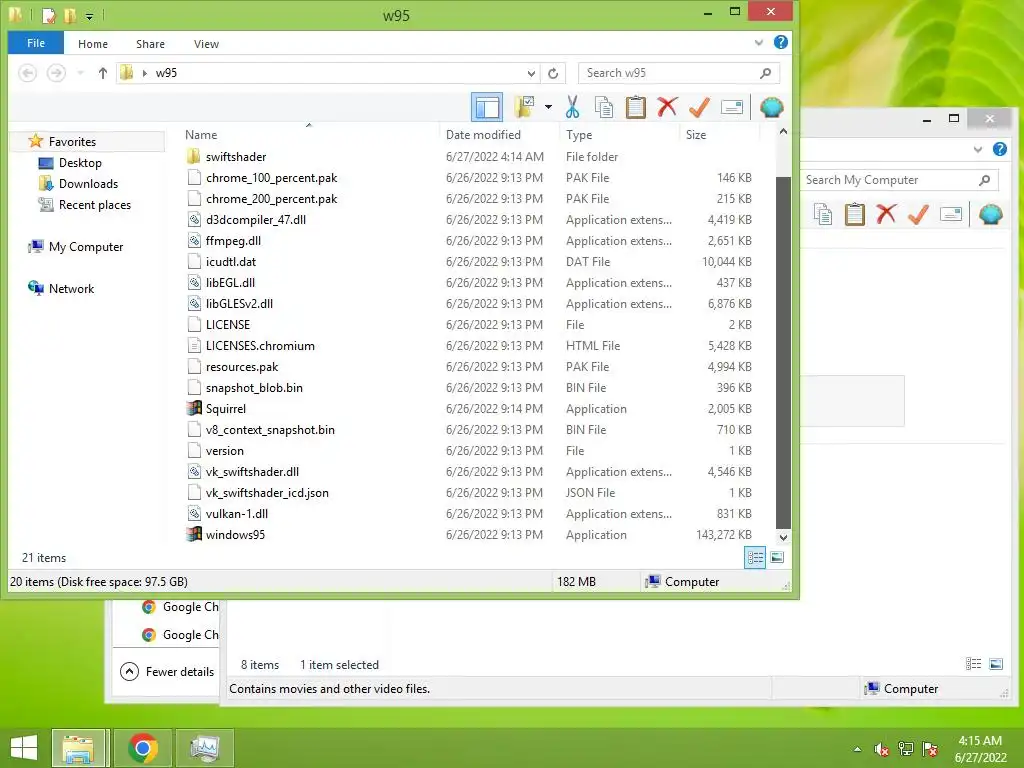
Task: Open the Share ribbon tab
Action: [x=150, y=44]
